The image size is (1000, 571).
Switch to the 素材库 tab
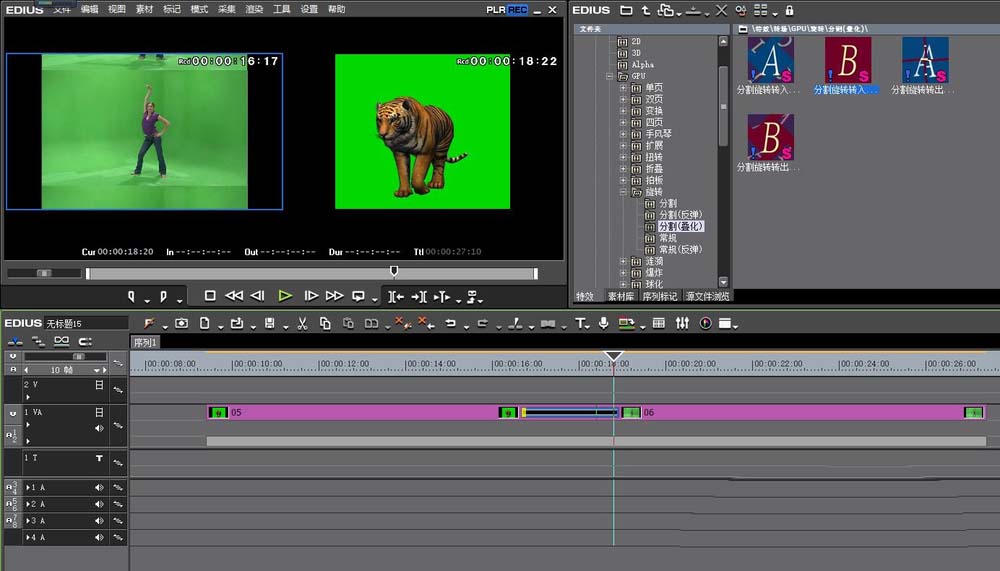[621, 296]
